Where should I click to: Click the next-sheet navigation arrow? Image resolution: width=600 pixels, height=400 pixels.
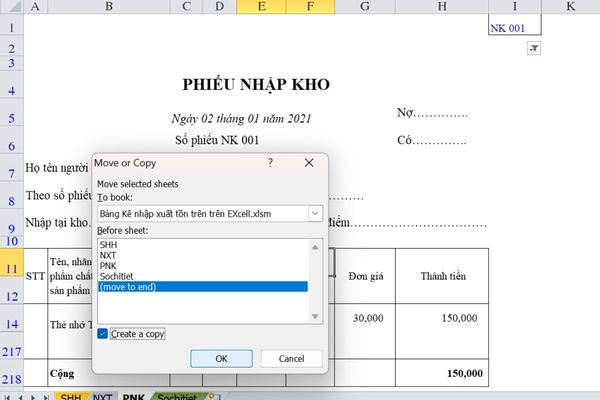point(33,397)
